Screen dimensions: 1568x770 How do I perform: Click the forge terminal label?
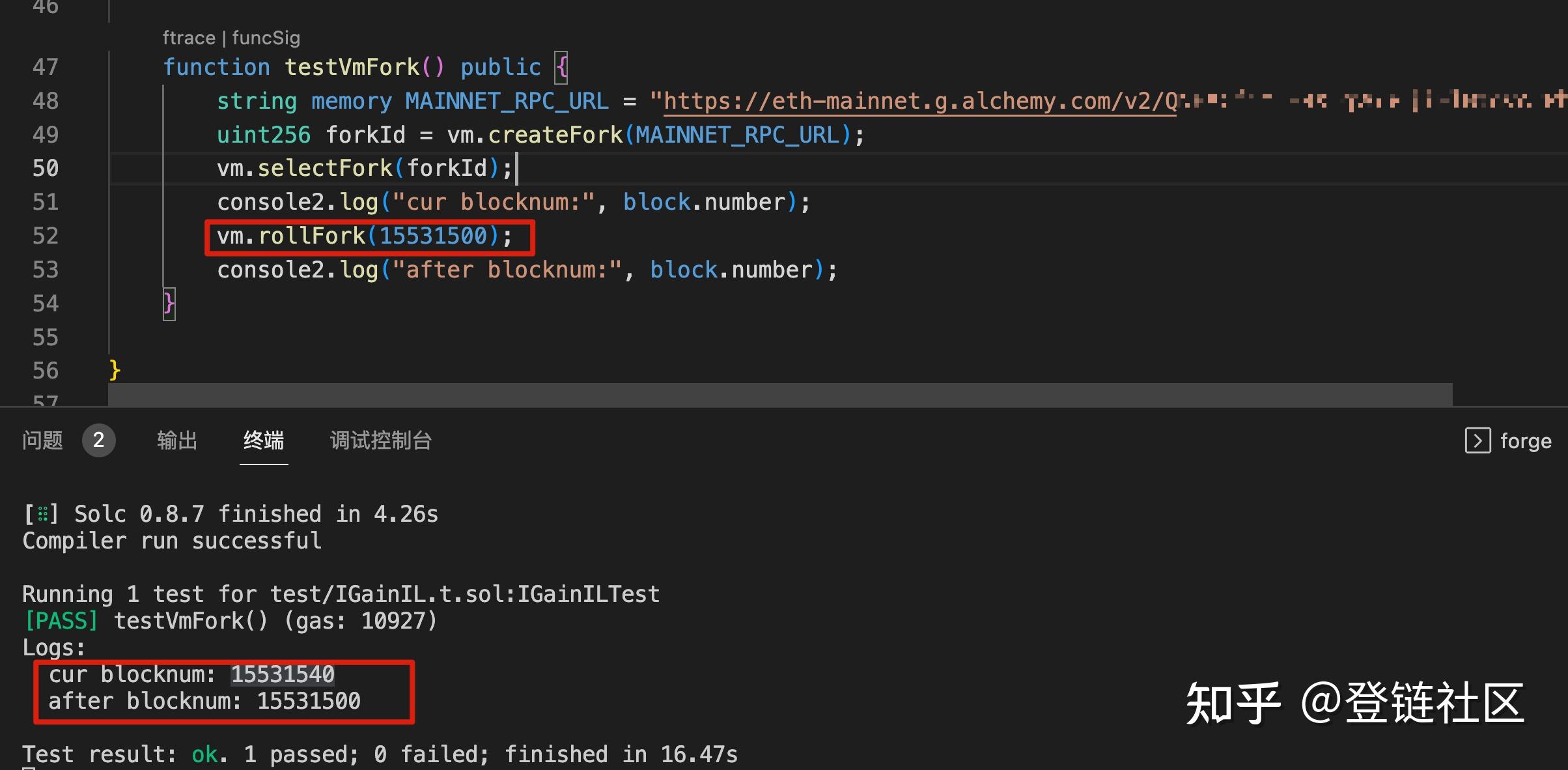[x=1525, y=441]
